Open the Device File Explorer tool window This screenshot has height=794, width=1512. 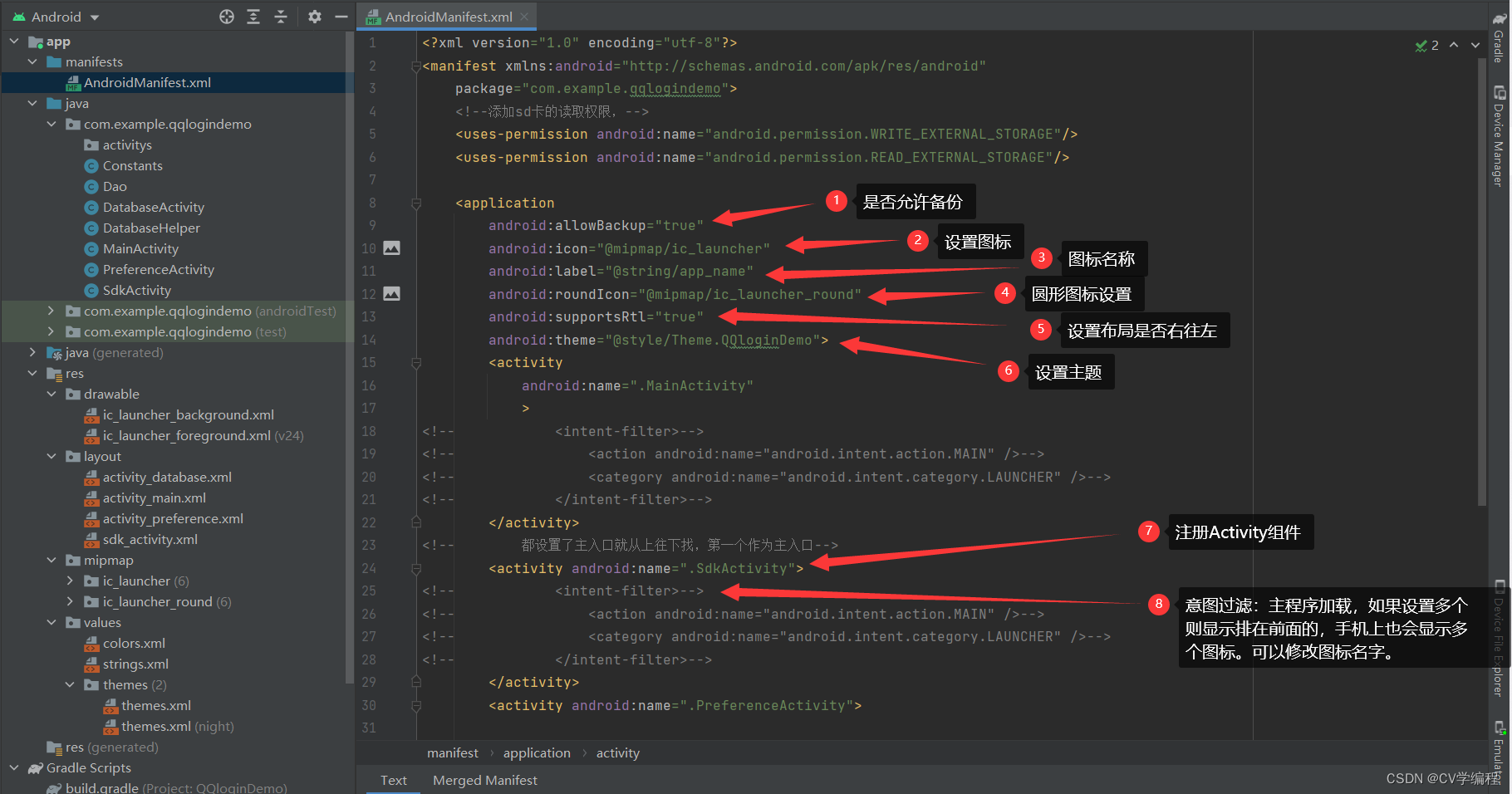tap(1499, 638)
